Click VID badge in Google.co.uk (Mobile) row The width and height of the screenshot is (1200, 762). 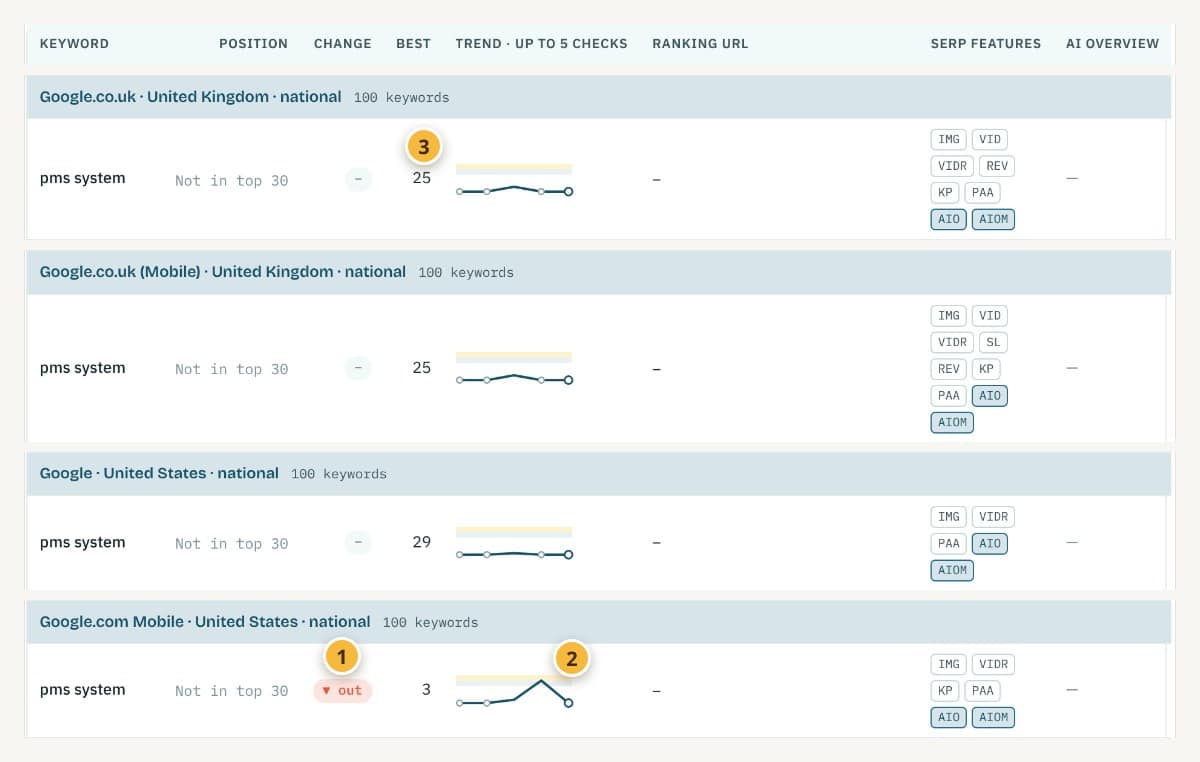(989, 316)
